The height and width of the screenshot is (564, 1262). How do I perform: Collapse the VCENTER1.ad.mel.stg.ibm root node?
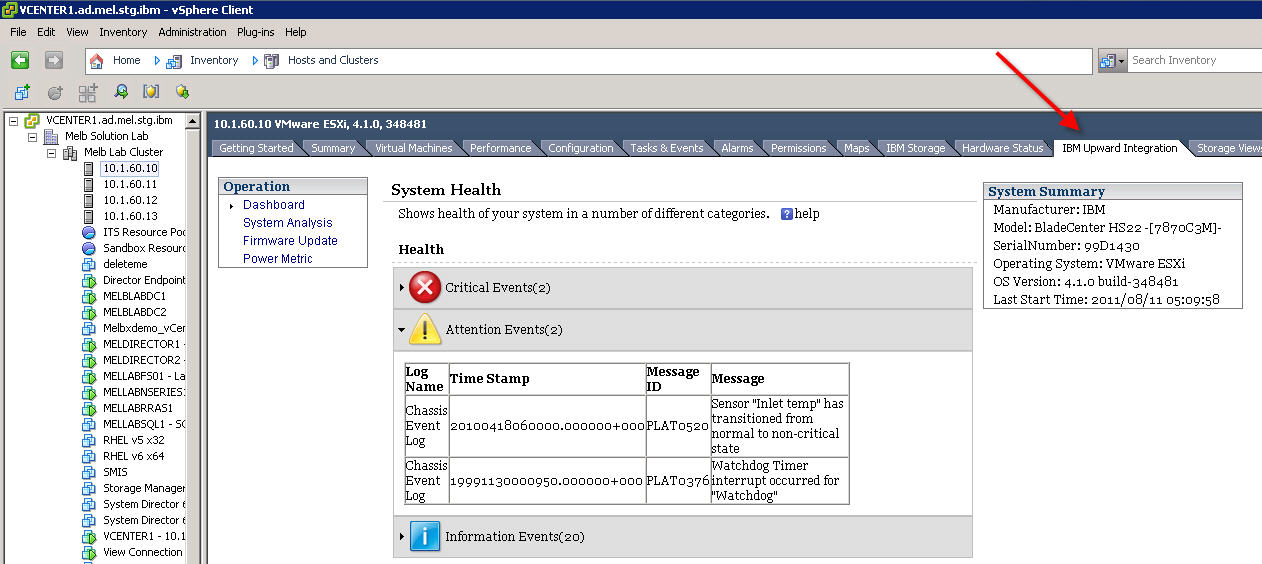14,121
